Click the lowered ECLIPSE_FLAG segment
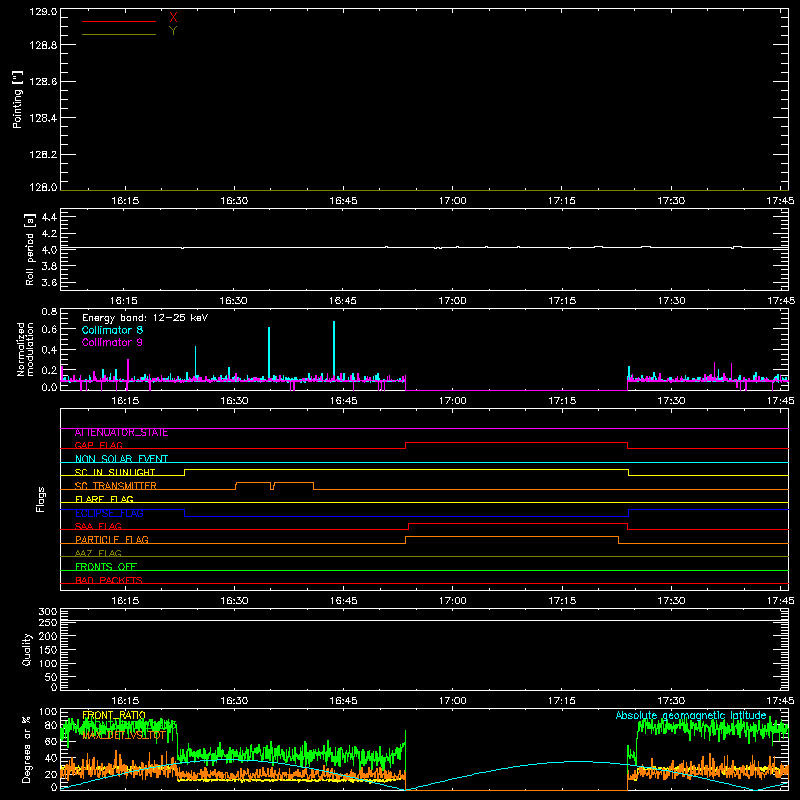This screenshot has height=800, width=800. (x=407, y=516)
